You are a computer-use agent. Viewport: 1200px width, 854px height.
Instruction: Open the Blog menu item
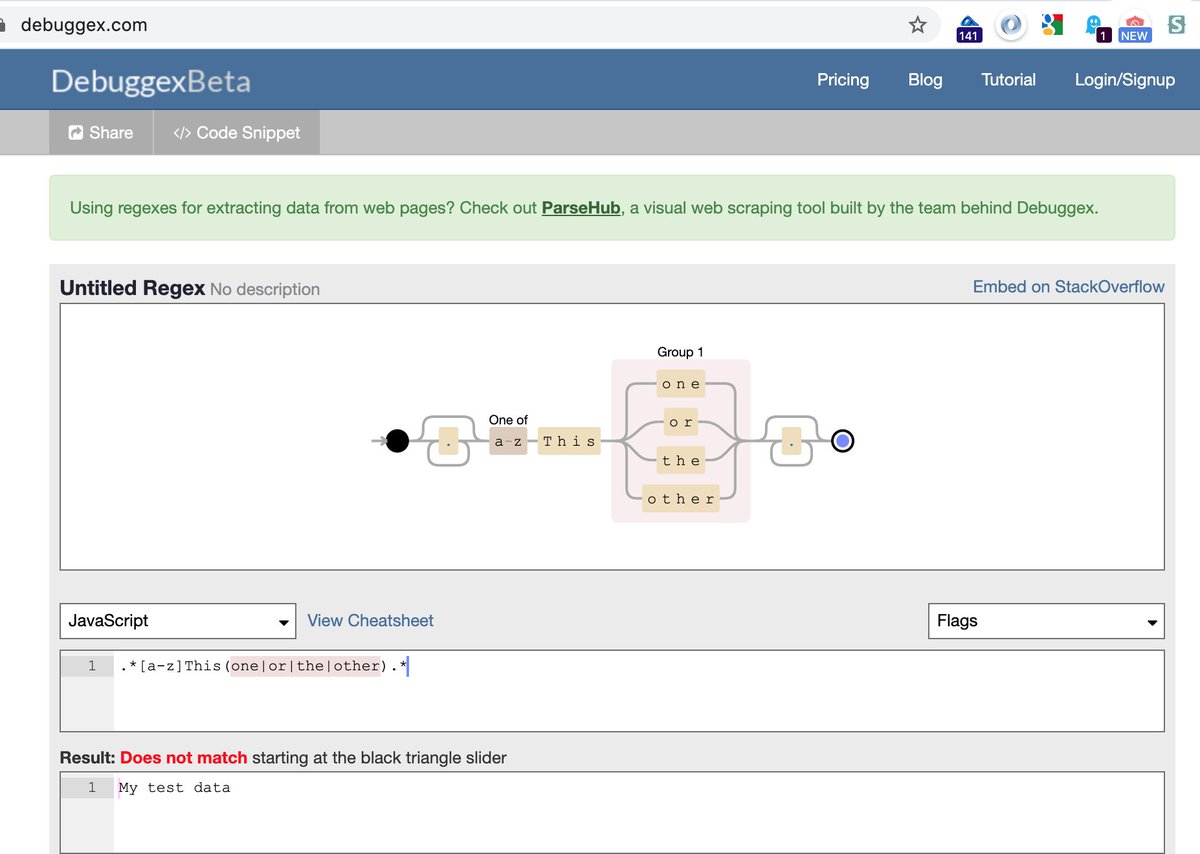(x=925, y=79)
